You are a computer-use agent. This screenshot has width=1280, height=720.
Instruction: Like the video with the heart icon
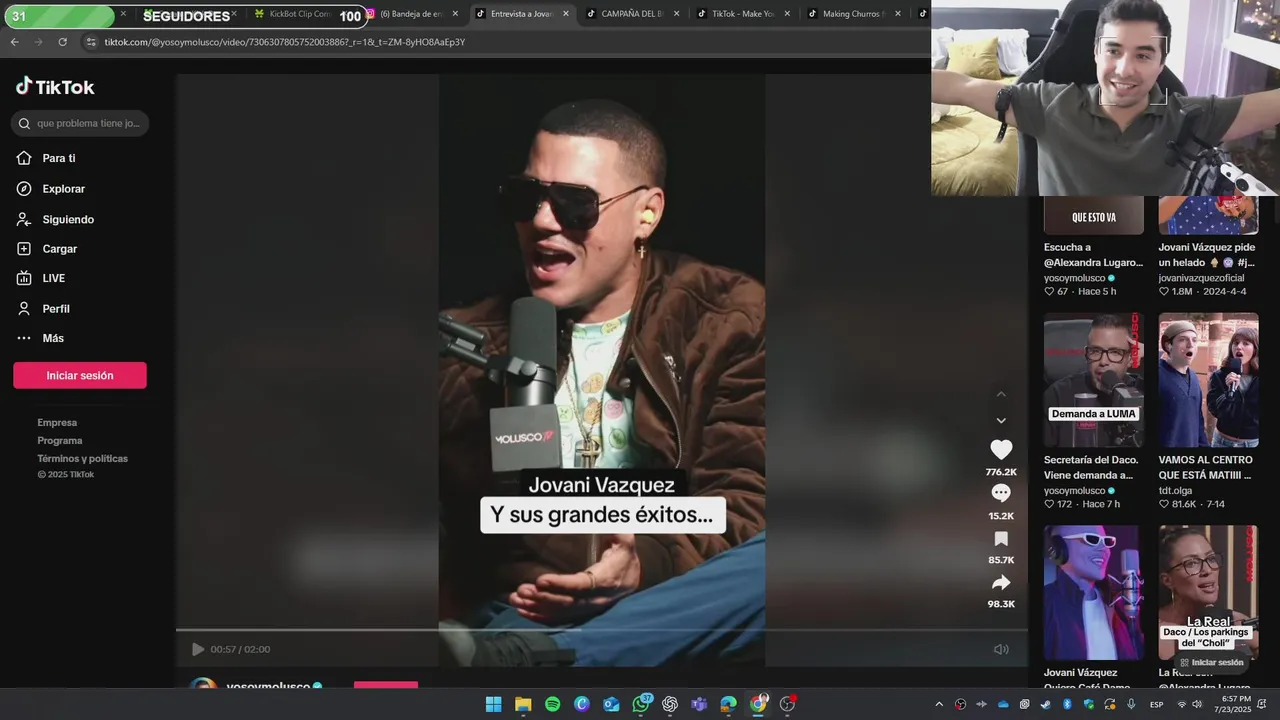coord(1001,450)
